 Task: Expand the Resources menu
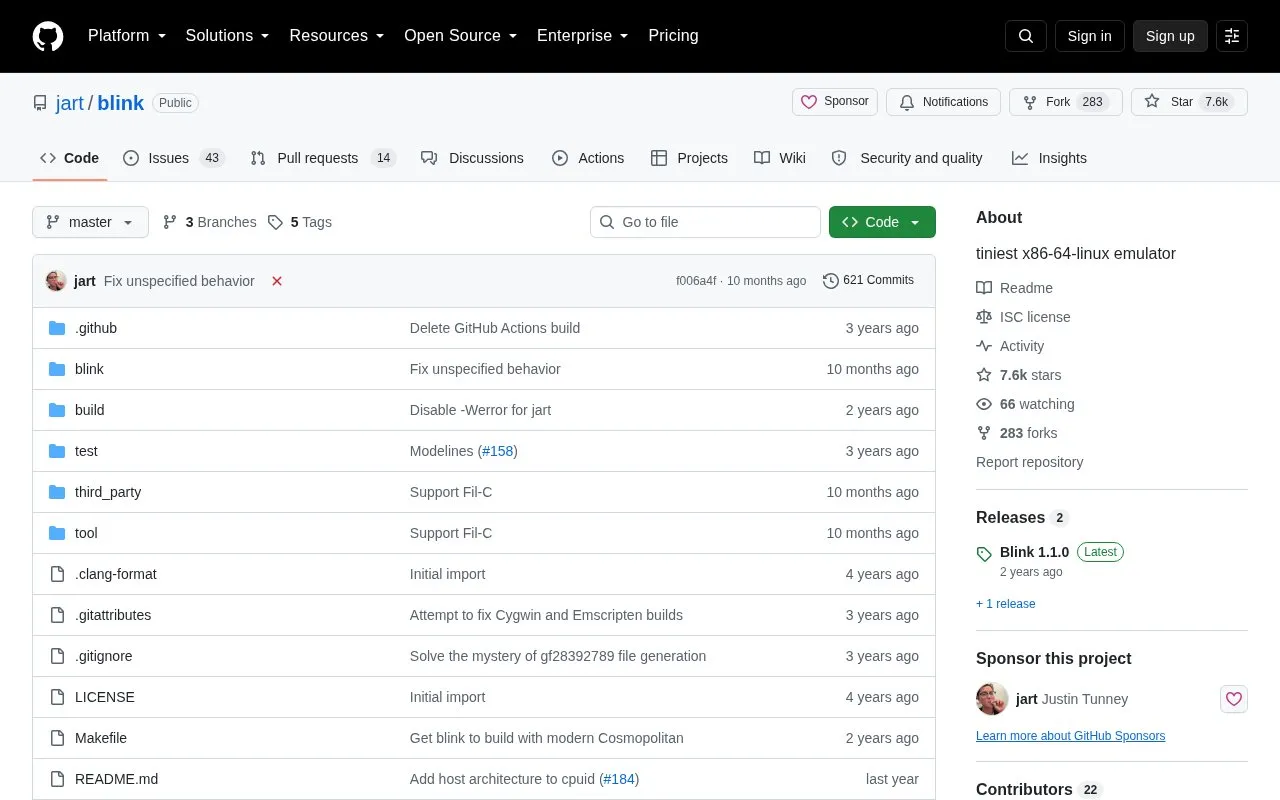click(337, 36)
